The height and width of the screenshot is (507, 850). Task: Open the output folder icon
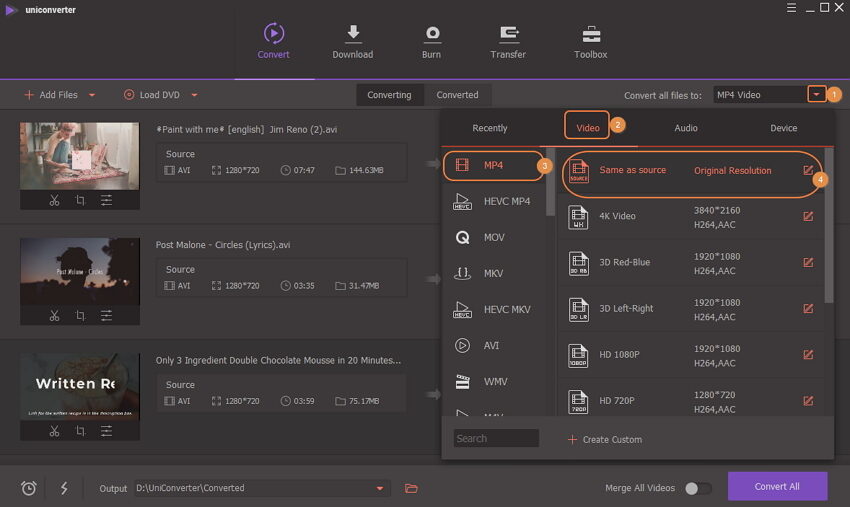point(410,488)
